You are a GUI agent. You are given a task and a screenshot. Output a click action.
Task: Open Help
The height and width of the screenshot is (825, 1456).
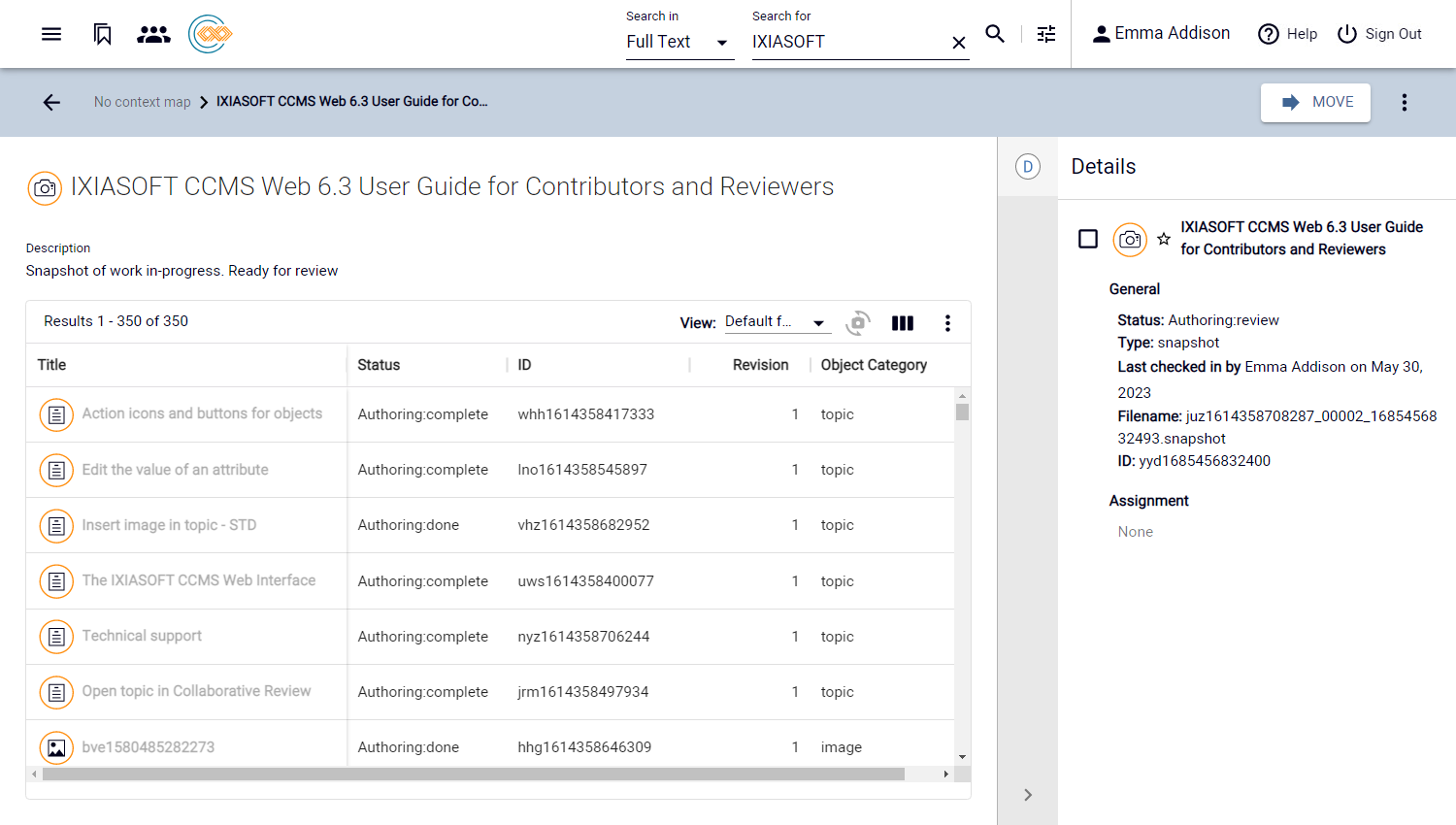point(1287,34)
